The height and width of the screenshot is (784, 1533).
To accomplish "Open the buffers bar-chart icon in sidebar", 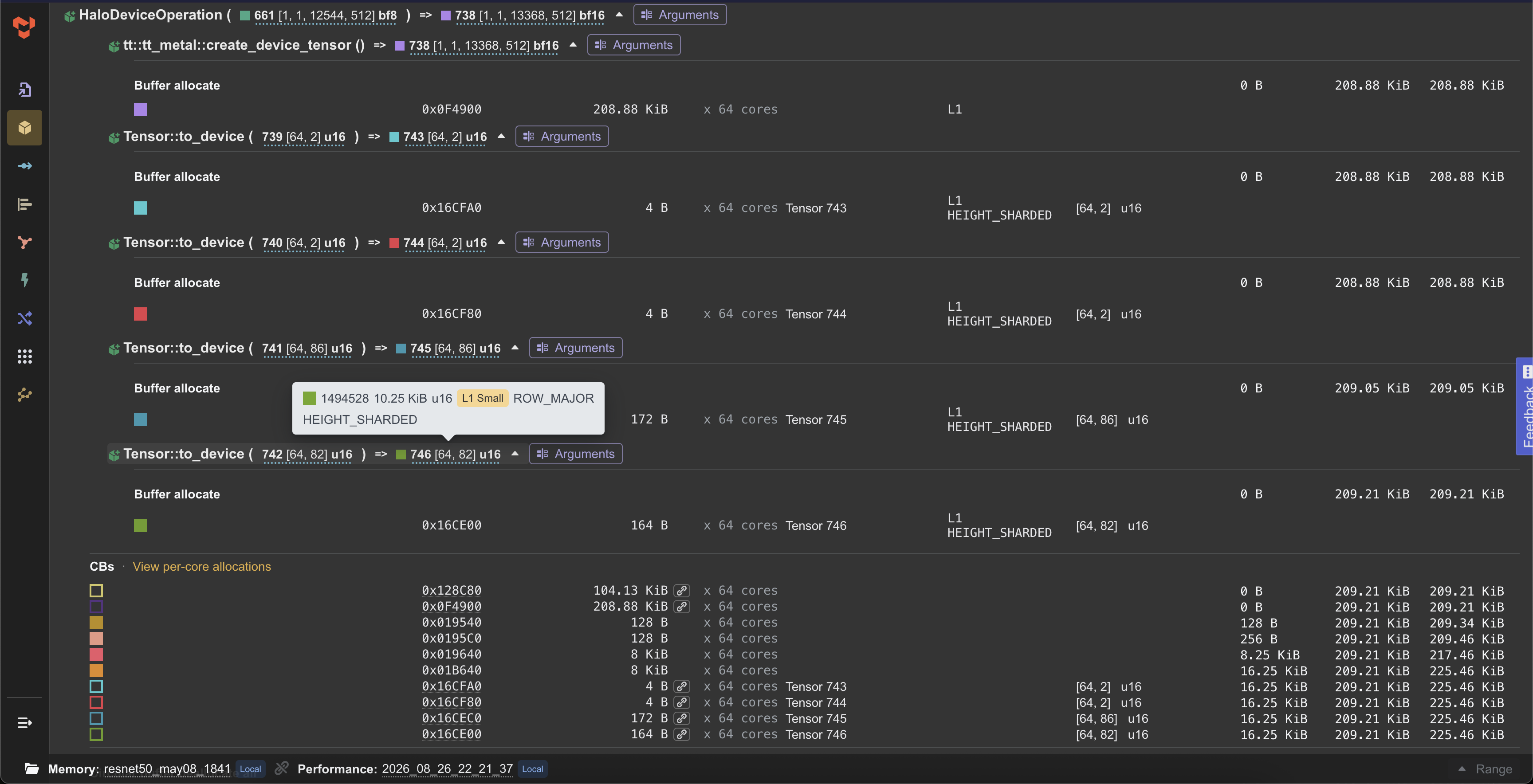I will 24,204.
